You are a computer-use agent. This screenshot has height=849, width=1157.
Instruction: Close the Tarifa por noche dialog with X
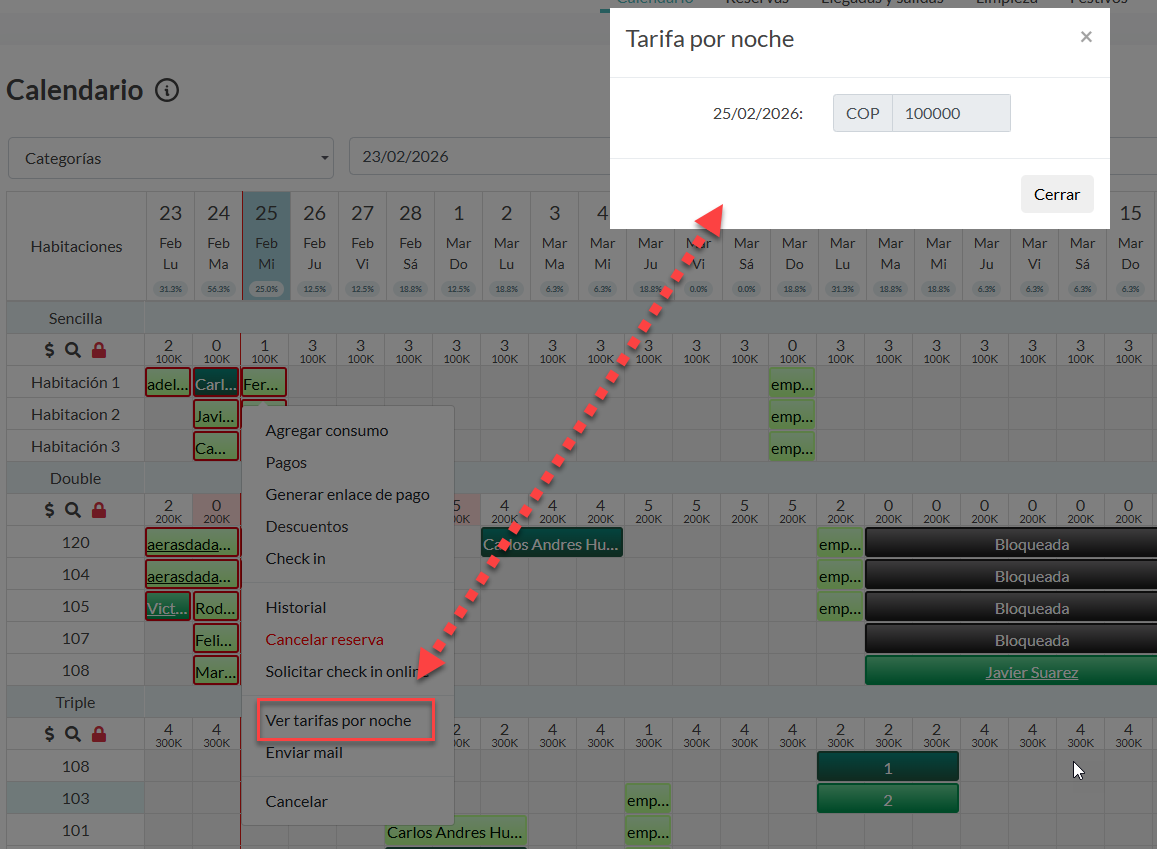click(1086, 37)
